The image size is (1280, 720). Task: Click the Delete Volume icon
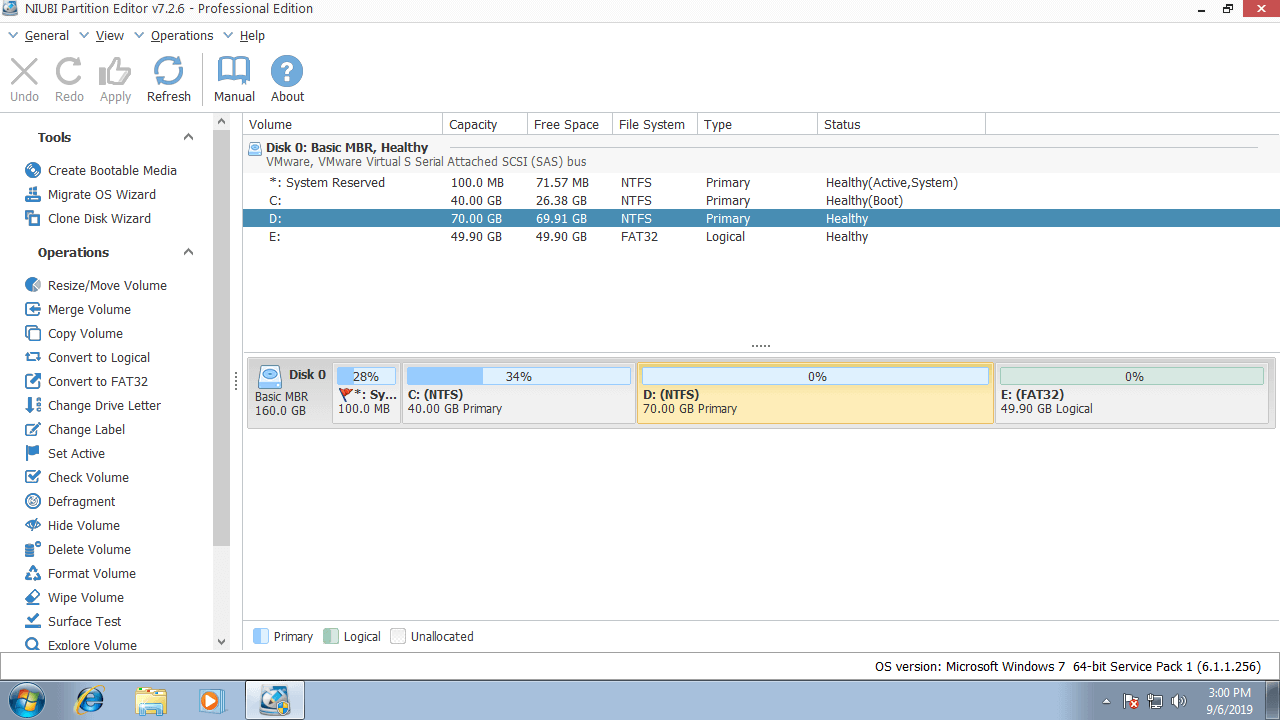[x=33, y=549]
